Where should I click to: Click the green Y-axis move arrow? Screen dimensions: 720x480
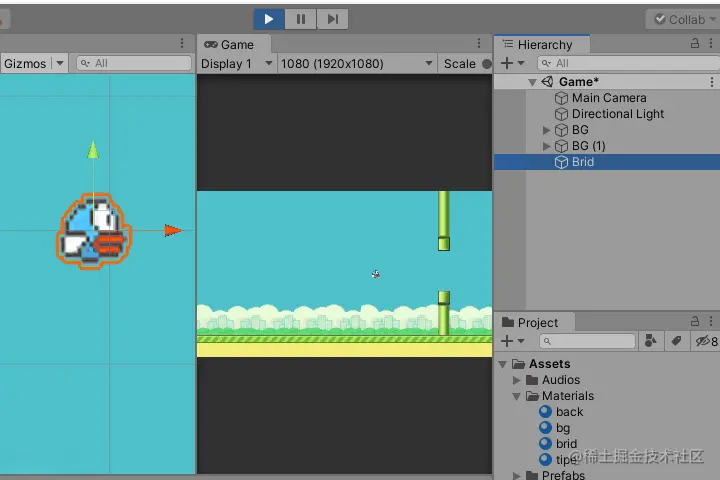pos(93,150)
